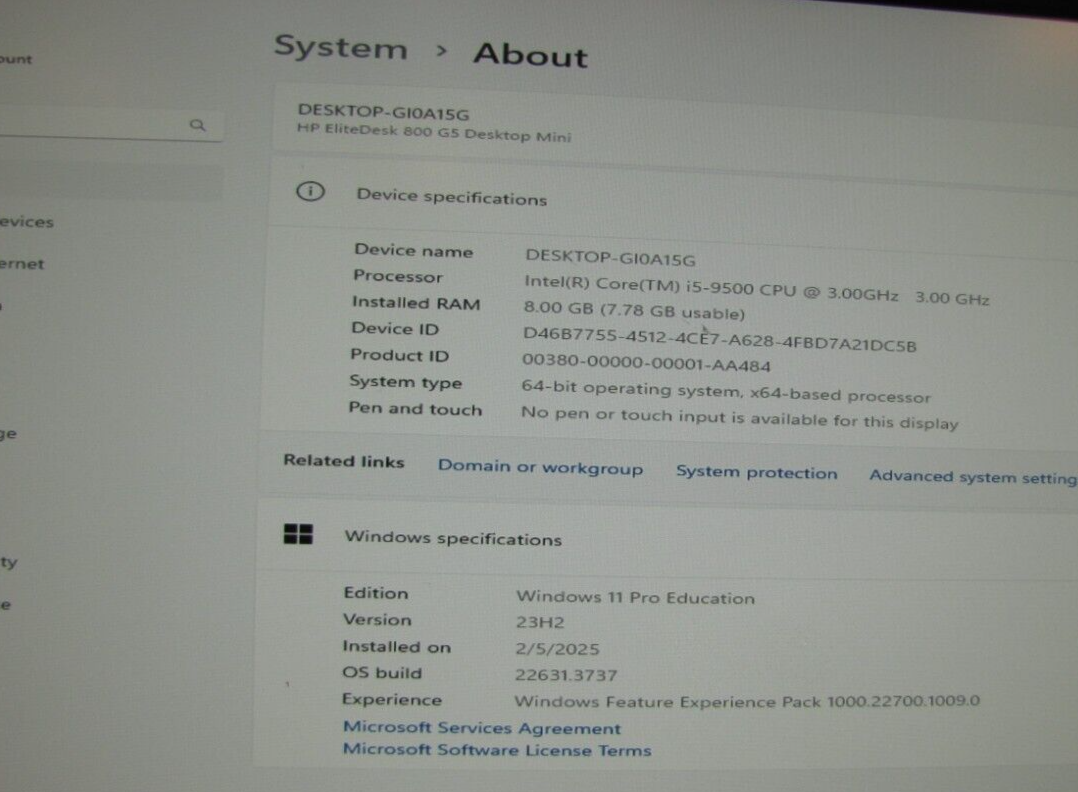Open Advanced system settings link
This screenshot has height=792, width=1078.
(x=973, y=477)
